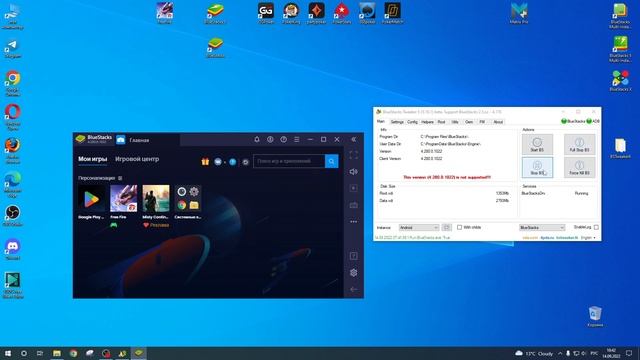The height and width of the screenshot is (360, 640).
Task: Open PokerStars desktop shortcut
Action: pyautogui.click(x=342, y=13)
